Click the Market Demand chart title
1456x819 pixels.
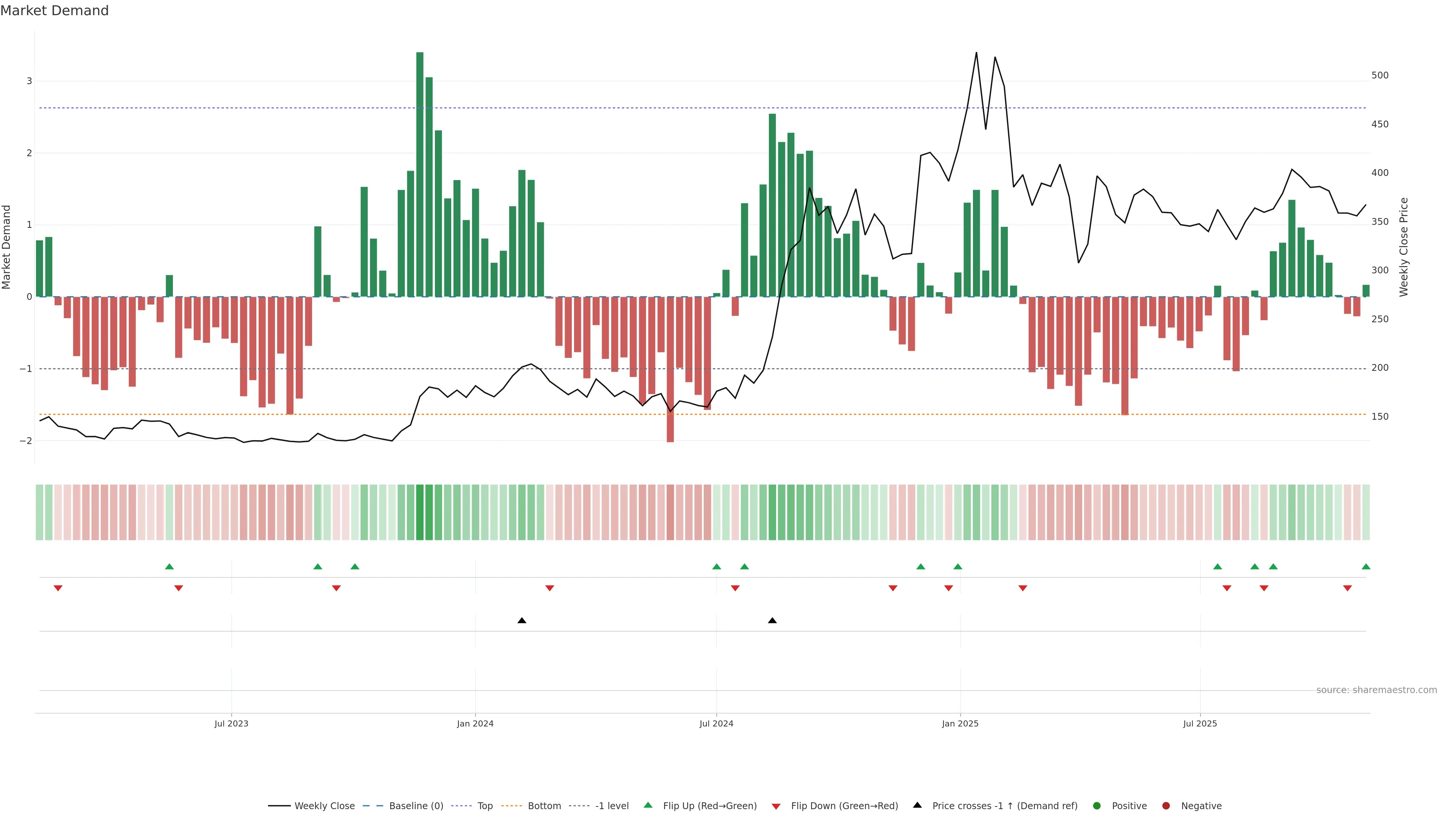click(54, 11)
